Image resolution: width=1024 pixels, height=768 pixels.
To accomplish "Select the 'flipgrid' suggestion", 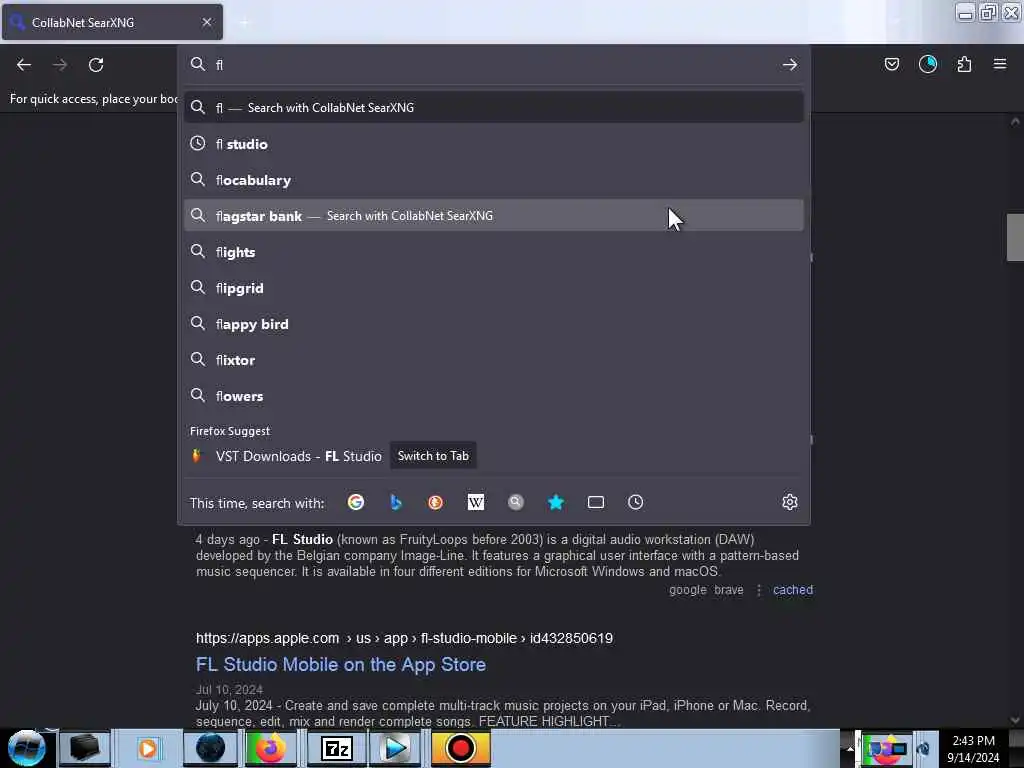I will point(494,288).
